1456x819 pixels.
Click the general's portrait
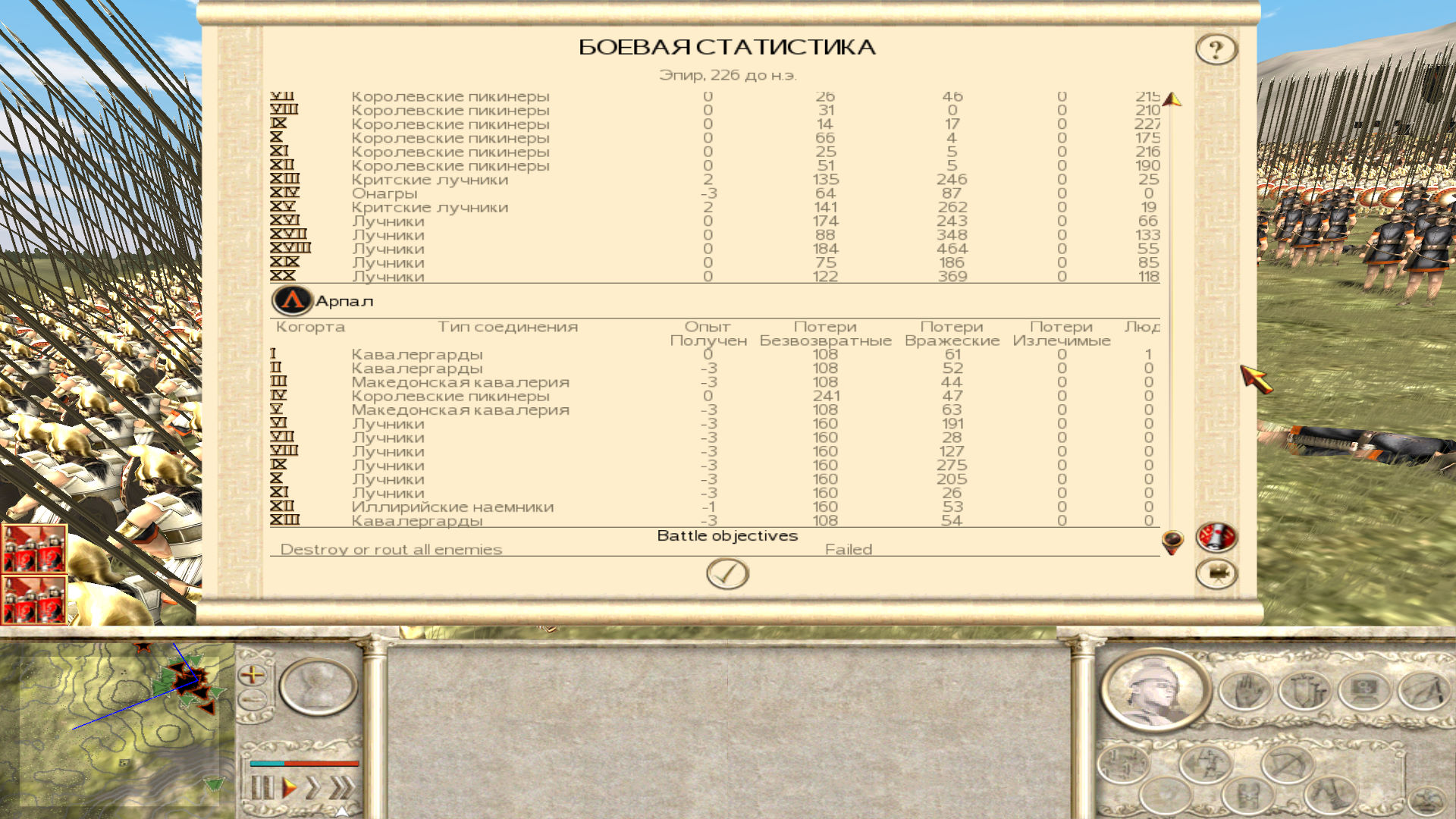pyautogui.click(x=1155, y=691)
